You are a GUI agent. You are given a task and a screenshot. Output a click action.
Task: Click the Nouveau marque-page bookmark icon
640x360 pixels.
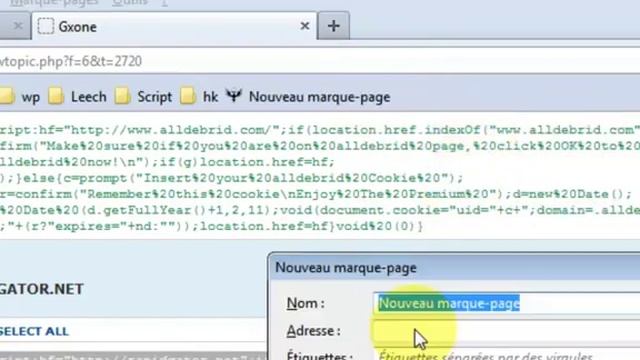(x=234, y=96)
